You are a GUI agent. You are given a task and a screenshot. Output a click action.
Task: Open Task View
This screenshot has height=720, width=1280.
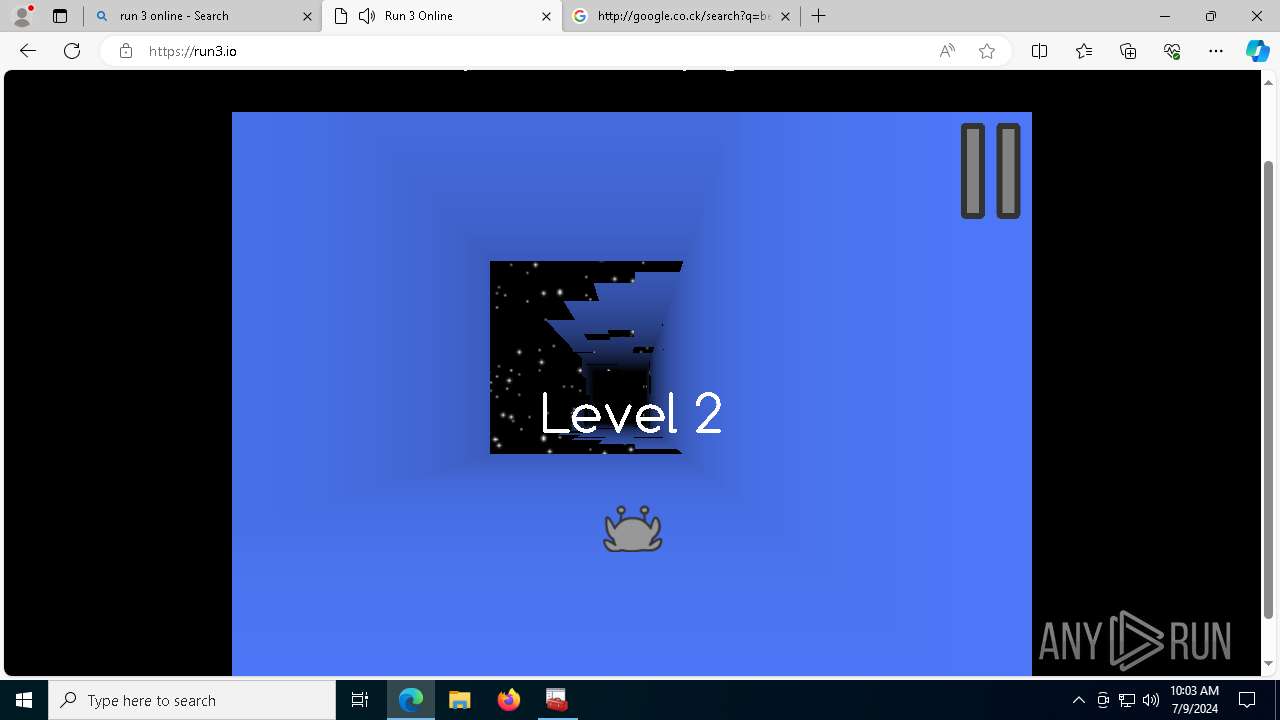360,700
